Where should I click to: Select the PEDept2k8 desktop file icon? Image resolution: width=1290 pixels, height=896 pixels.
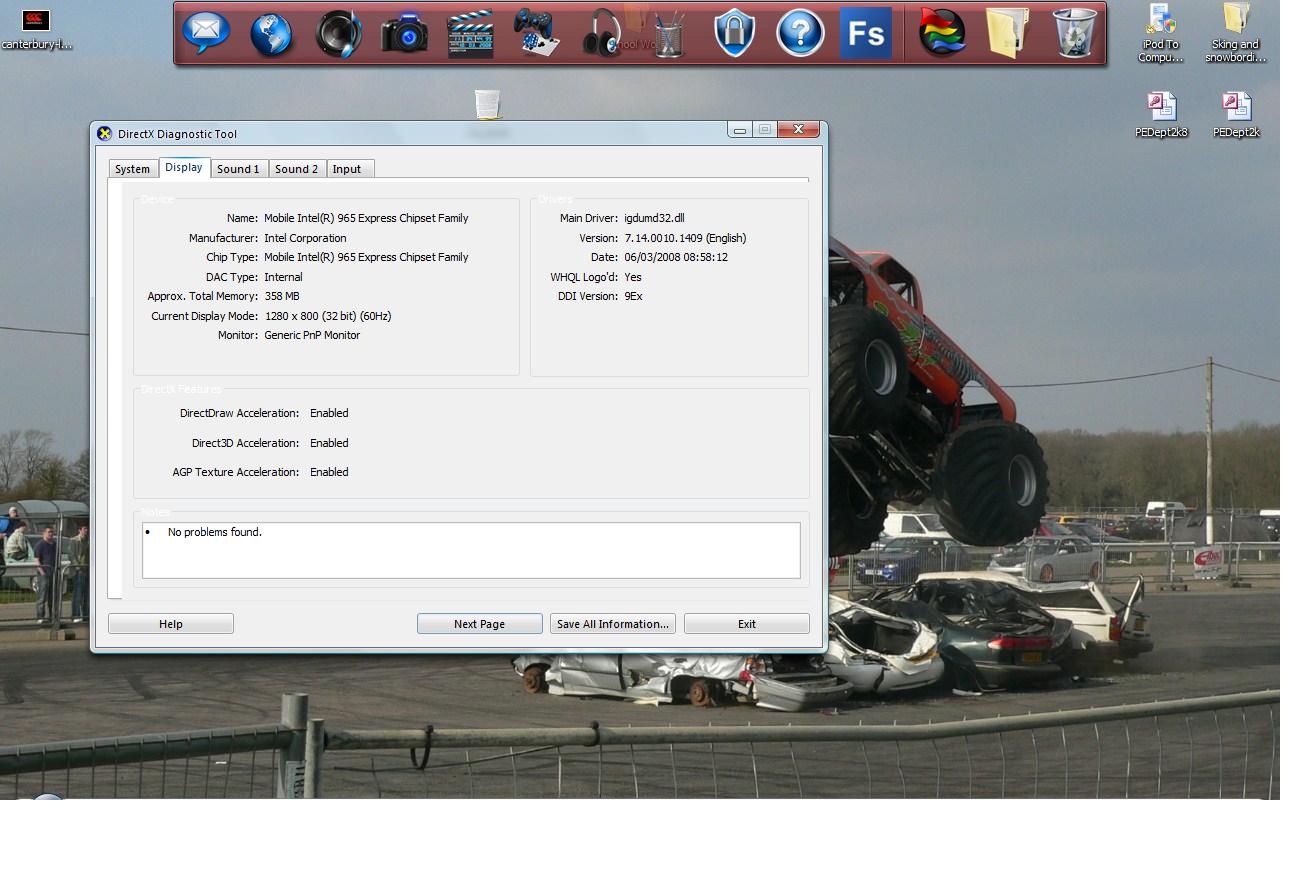click(1161, 115)
